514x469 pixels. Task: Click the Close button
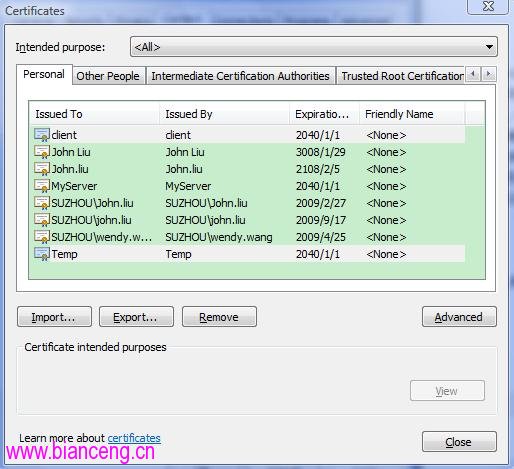[x=459, y=442]
